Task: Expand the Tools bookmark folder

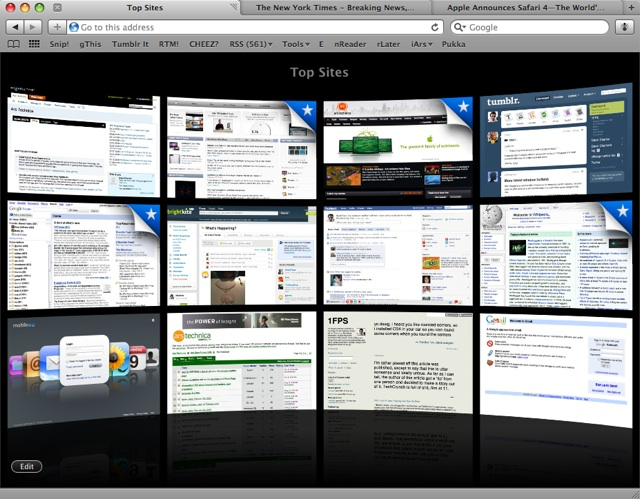Action: click(x=296, y=44)
